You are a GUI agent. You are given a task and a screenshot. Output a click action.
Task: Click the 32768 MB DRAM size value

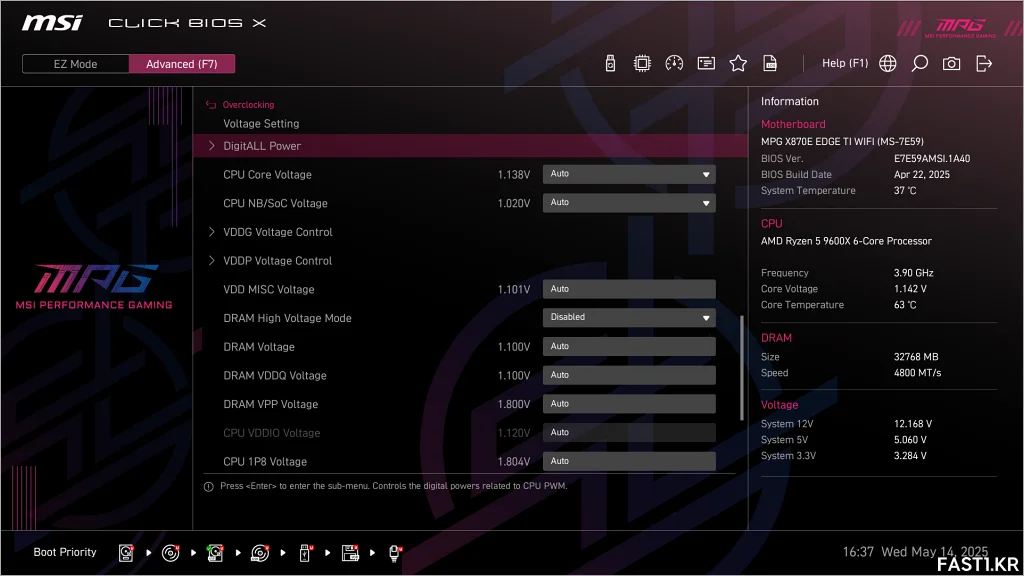(916, 357)
